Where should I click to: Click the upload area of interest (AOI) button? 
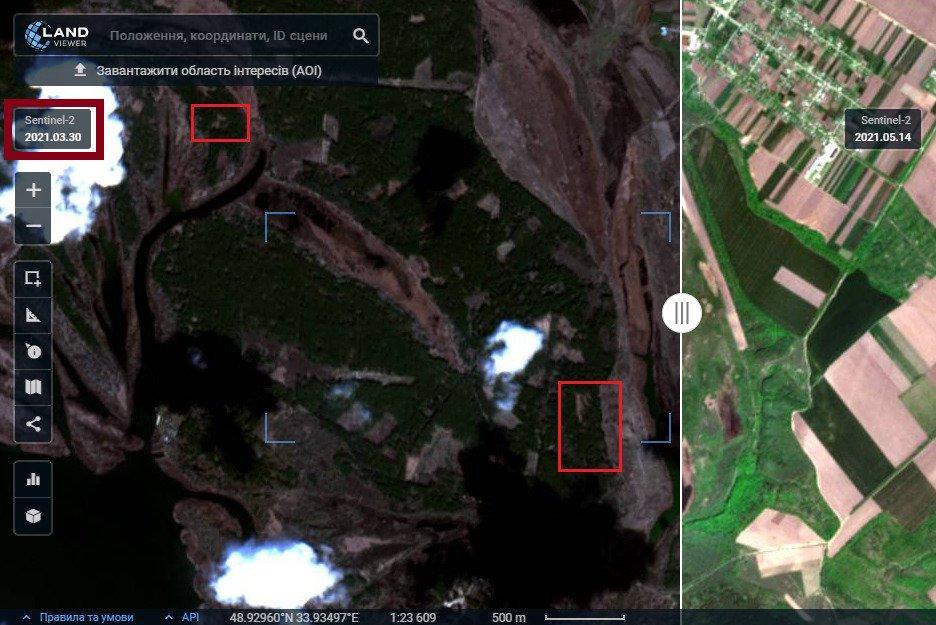coord(197,70)
